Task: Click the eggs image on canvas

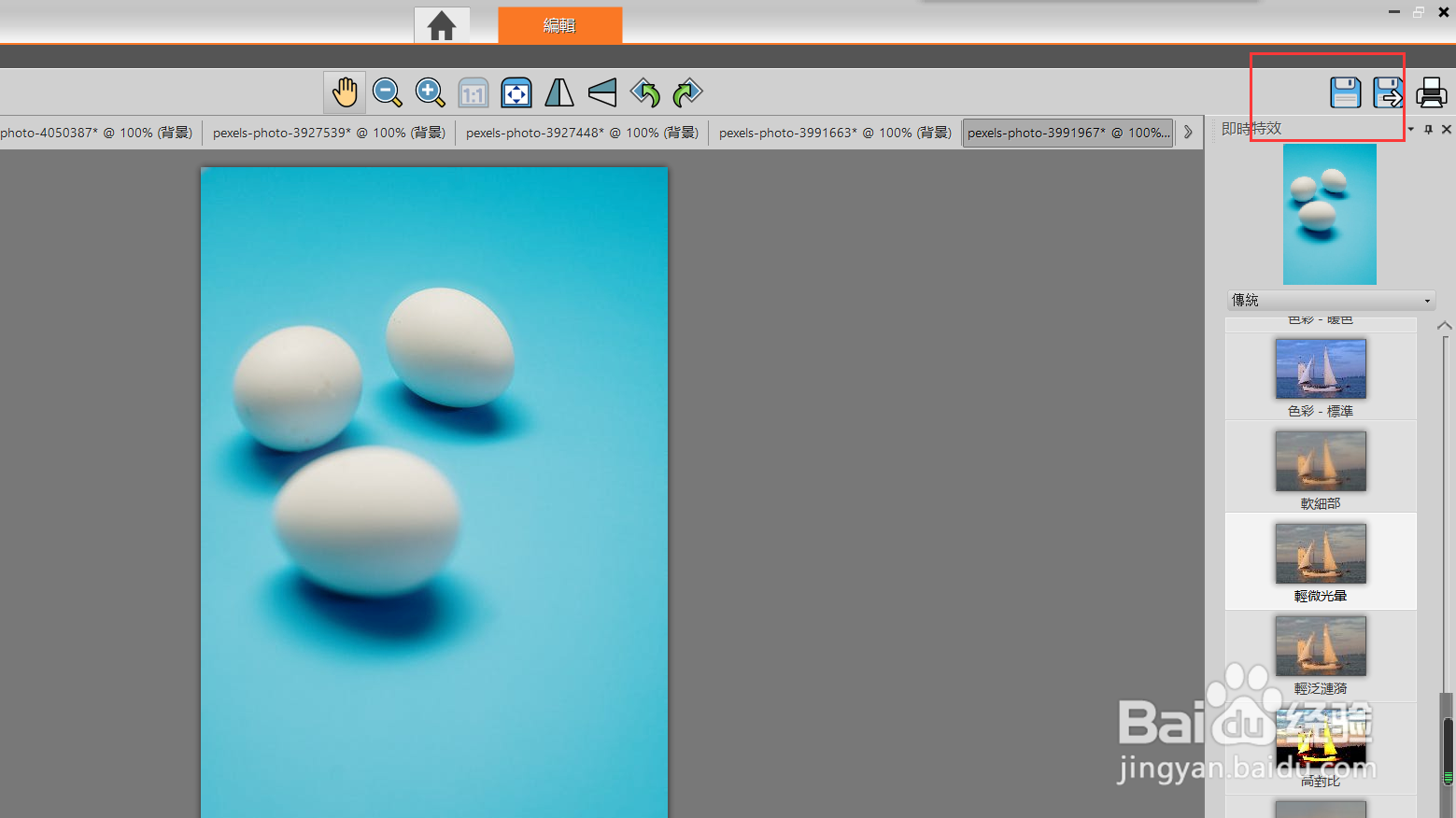Action: point(434,492)
